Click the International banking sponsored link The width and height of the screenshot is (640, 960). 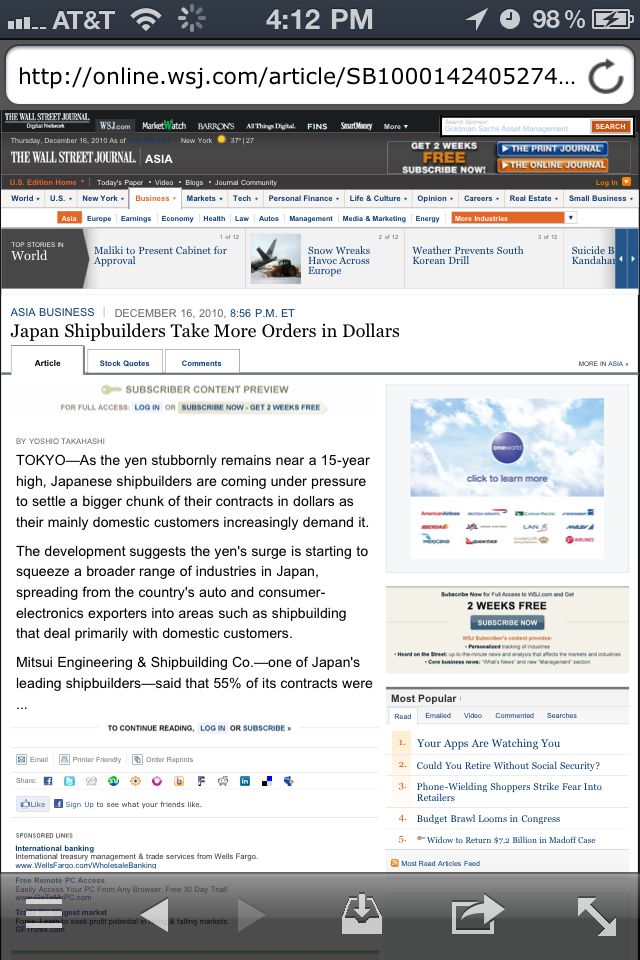[55, 848]
